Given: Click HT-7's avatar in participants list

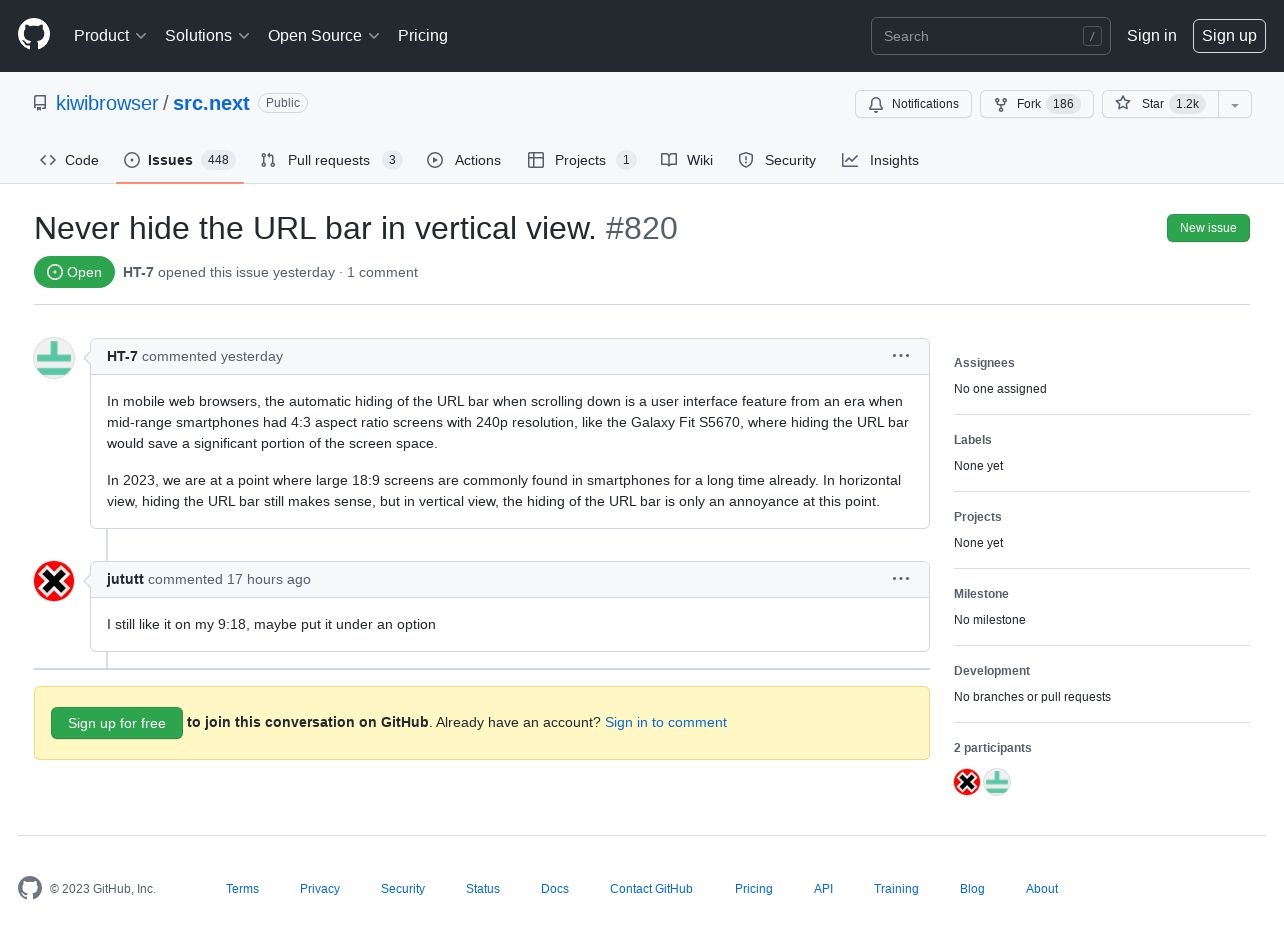Looking at the screenshot, I should pos(997,782).
